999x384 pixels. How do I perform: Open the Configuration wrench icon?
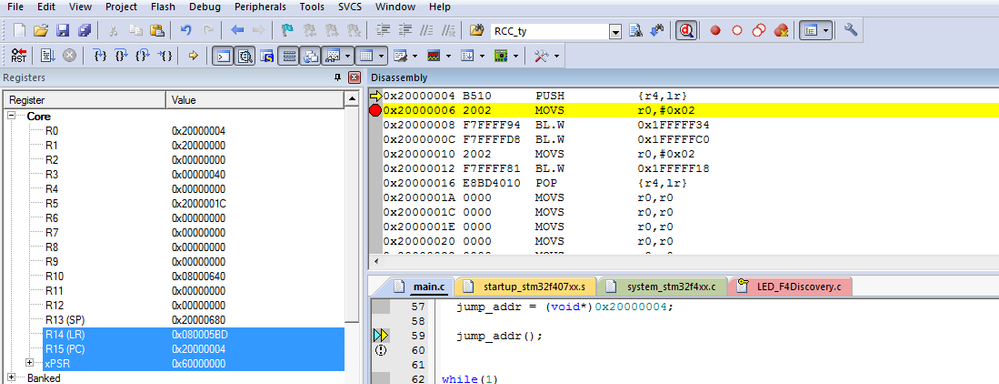(x=851, y=31)
